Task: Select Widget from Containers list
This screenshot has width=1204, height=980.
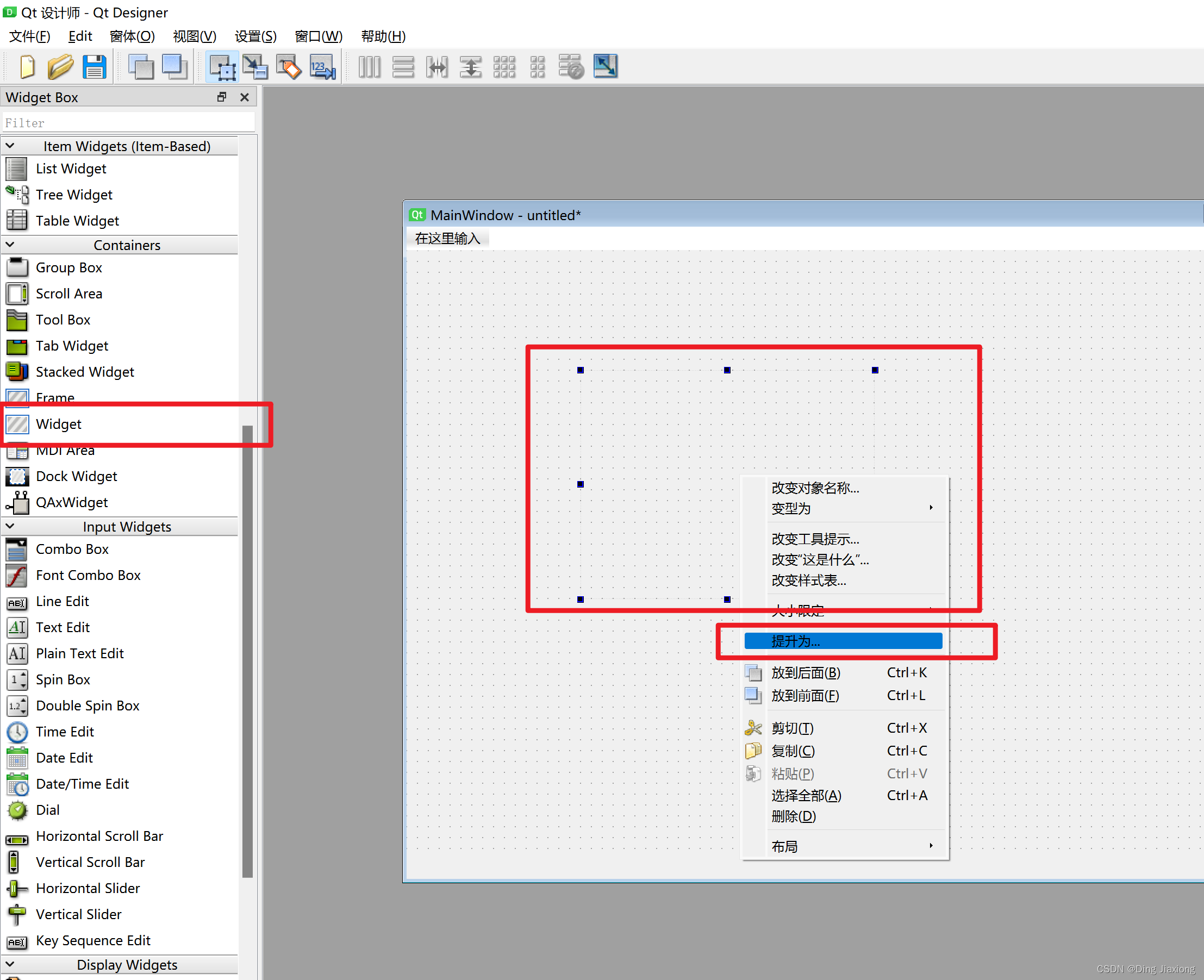Action: pyautogui.click(x=58, y=423)
